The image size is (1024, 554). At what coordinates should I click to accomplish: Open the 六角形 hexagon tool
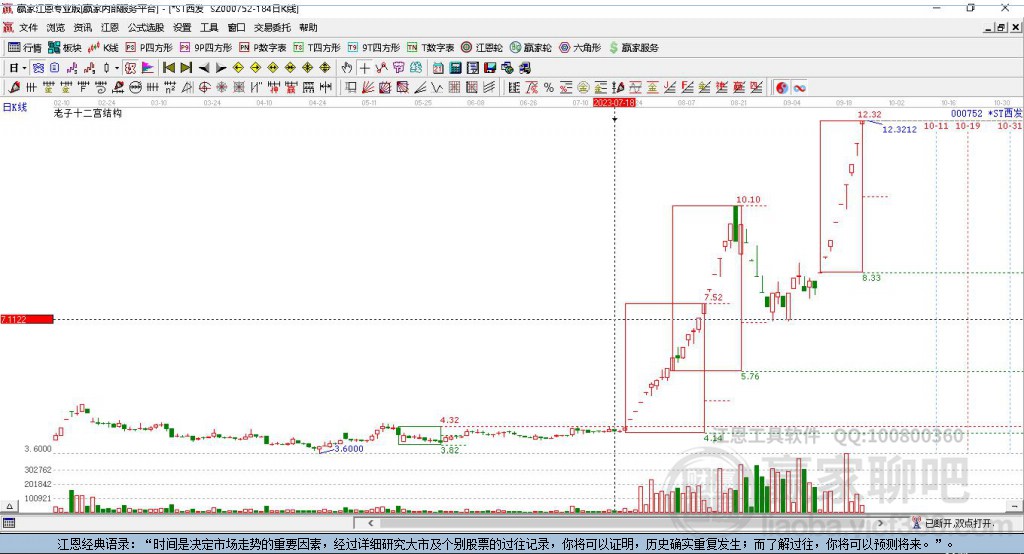point(580,48)
